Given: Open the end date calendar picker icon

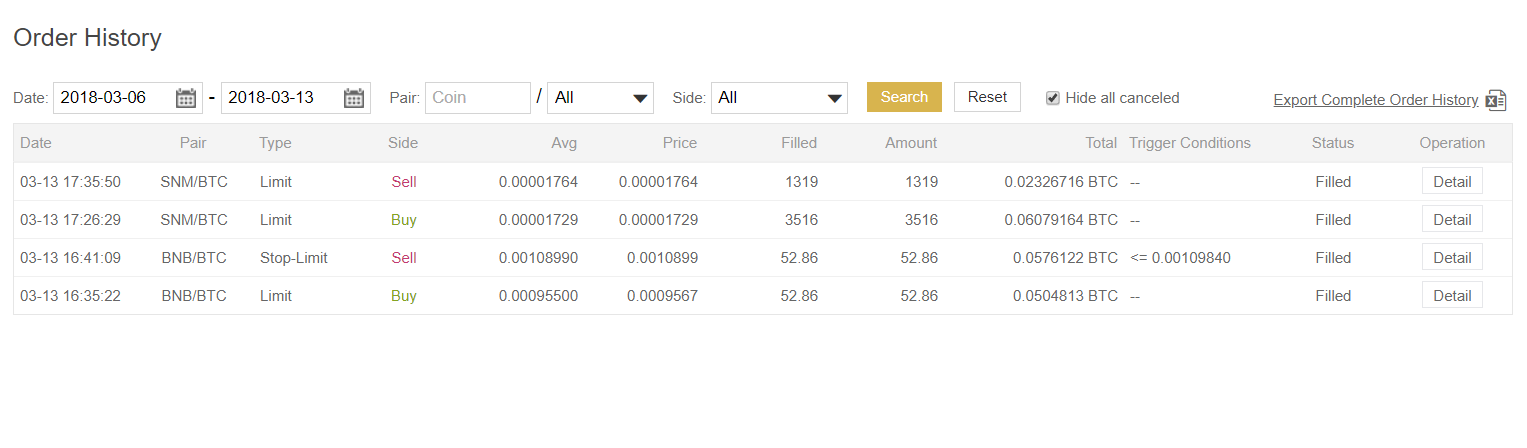Looking at the screenshot, I should pyautogui.click(x=354, y=98).
